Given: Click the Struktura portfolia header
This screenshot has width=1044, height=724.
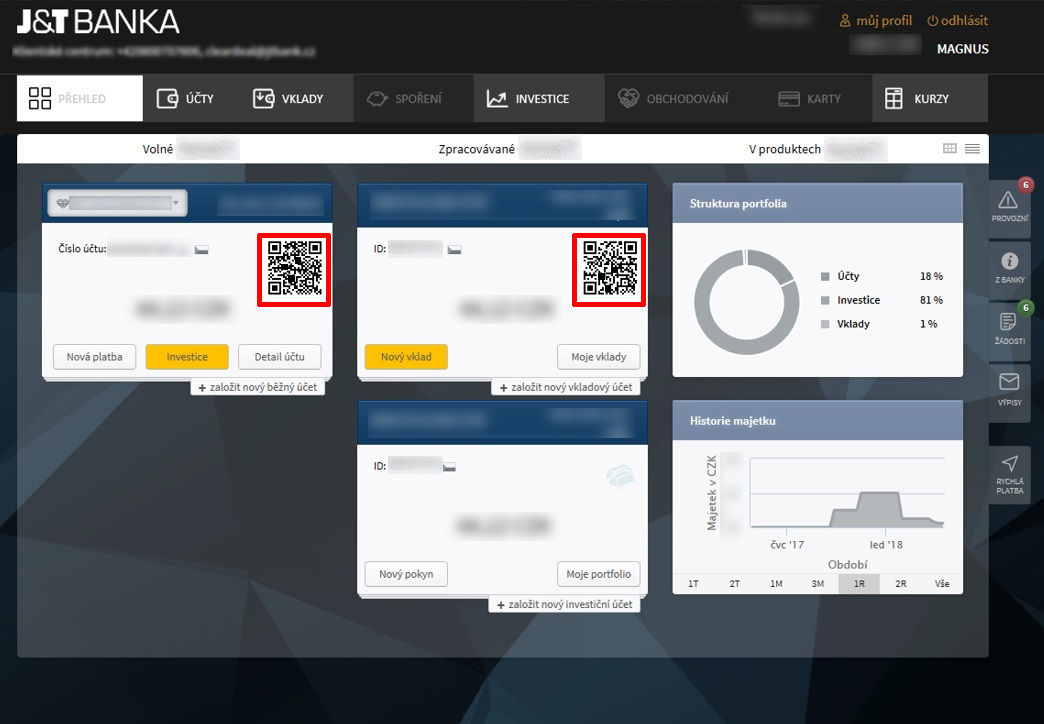Looking at the screenshot, I should pos(818,203).
